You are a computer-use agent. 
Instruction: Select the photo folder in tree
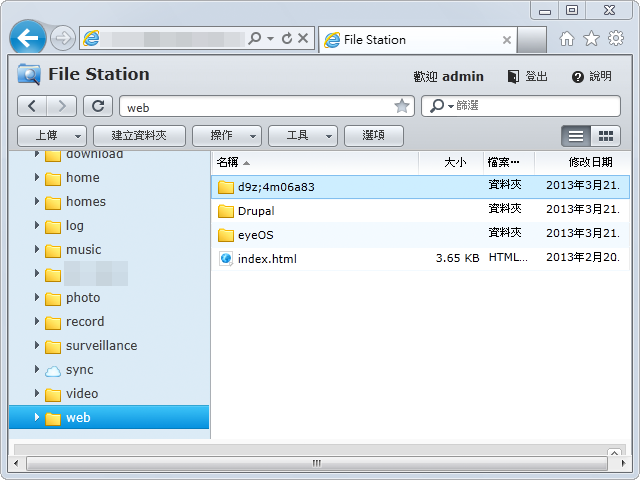pos(83,298)
